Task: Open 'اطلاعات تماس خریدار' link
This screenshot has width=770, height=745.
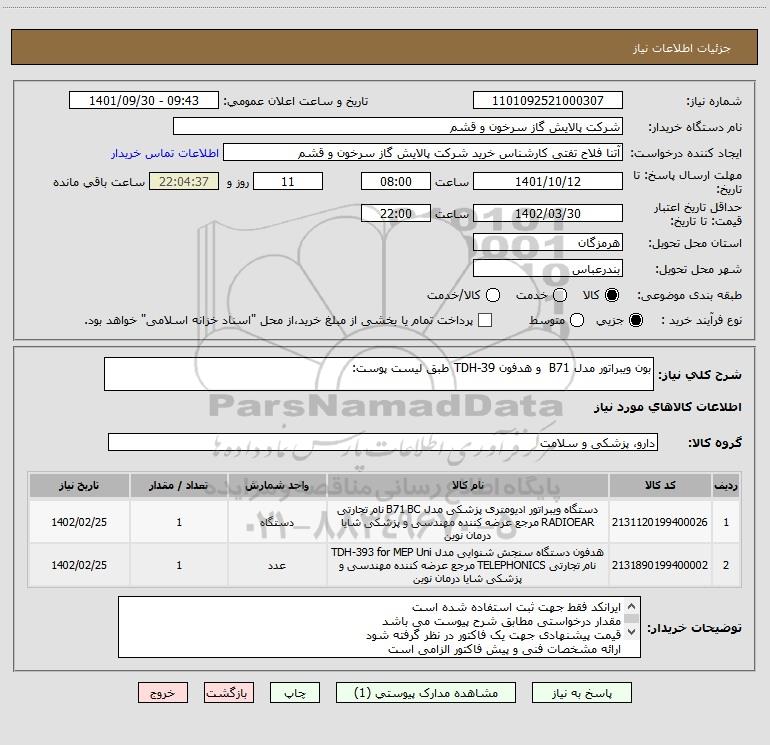Action: (165, 153)
